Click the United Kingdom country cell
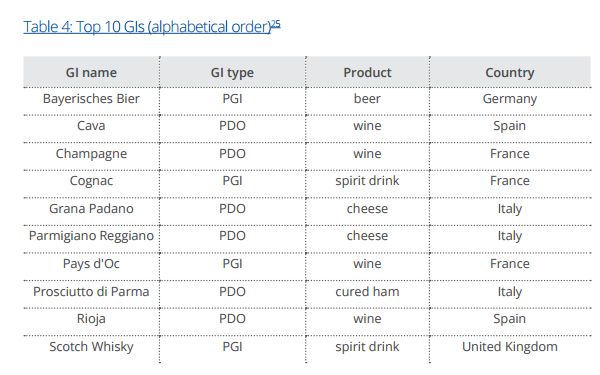 (x=510, y=347)
